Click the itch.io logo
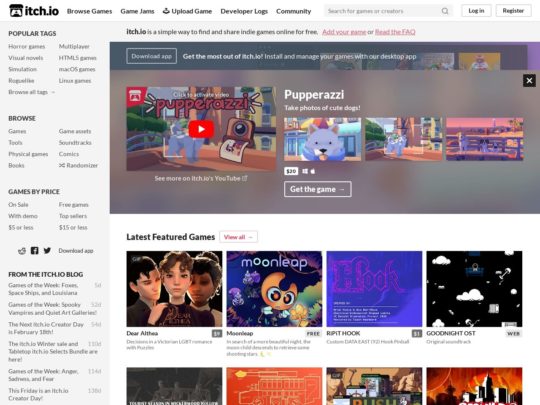 pos(34,11)
